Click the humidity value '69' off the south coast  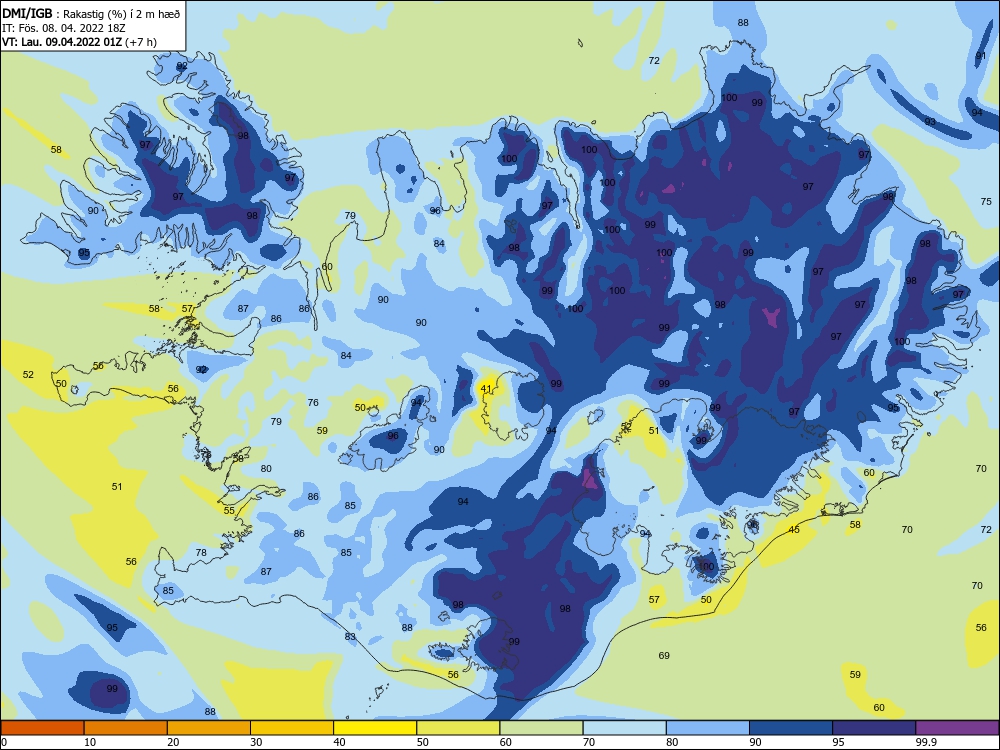664,656
